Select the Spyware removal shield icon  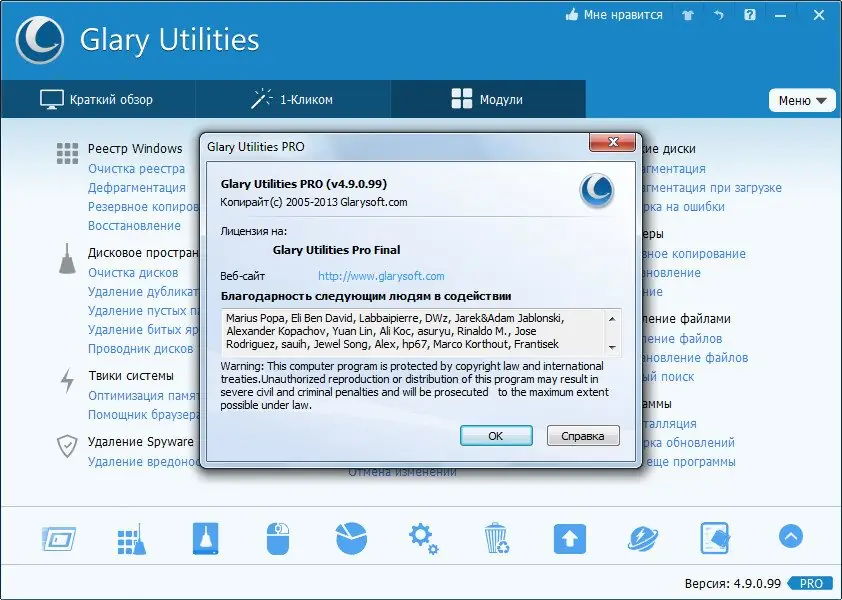[x=67, y=447]
